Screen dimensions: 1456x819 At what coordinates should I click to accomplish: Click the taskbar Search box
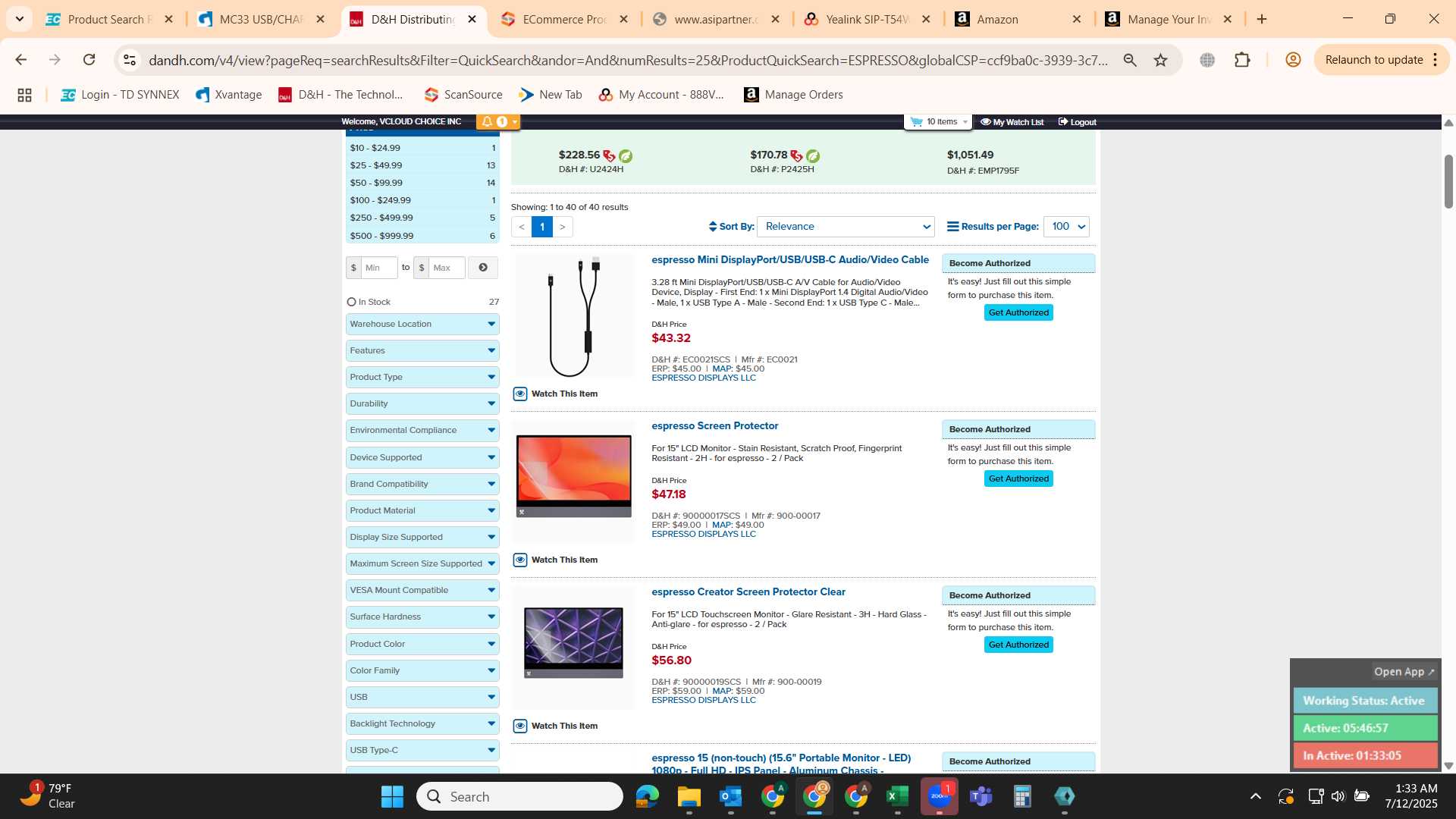point(519,796)
